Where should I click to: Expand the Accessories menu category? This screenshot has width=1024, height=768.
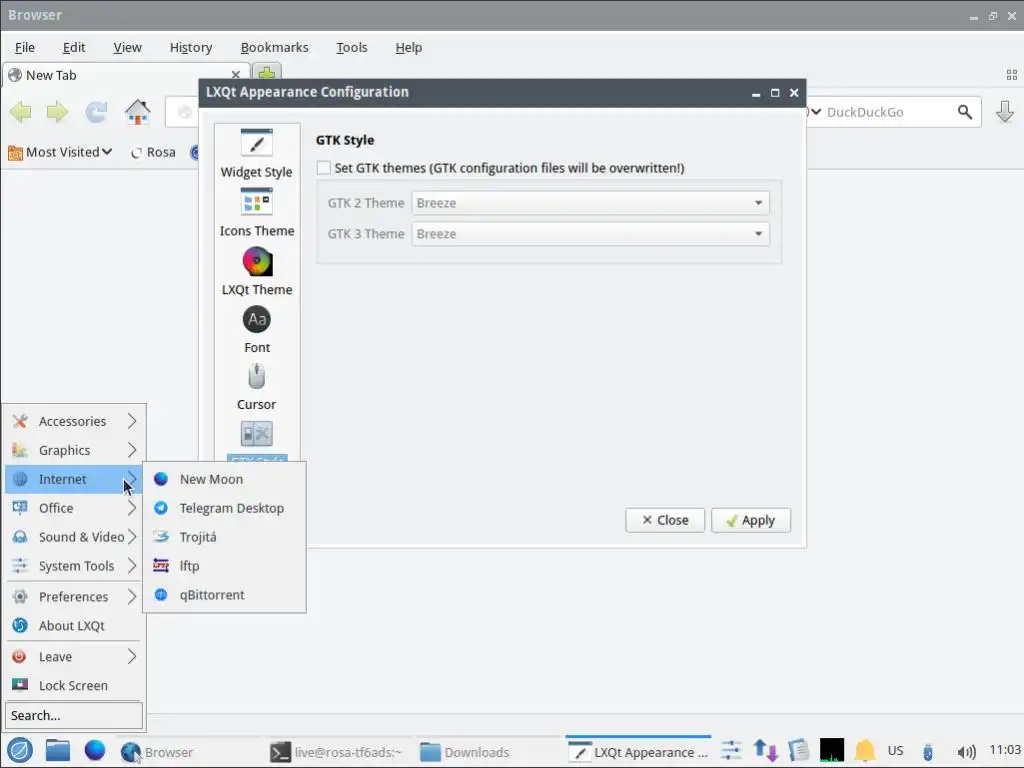pos(74,421)
